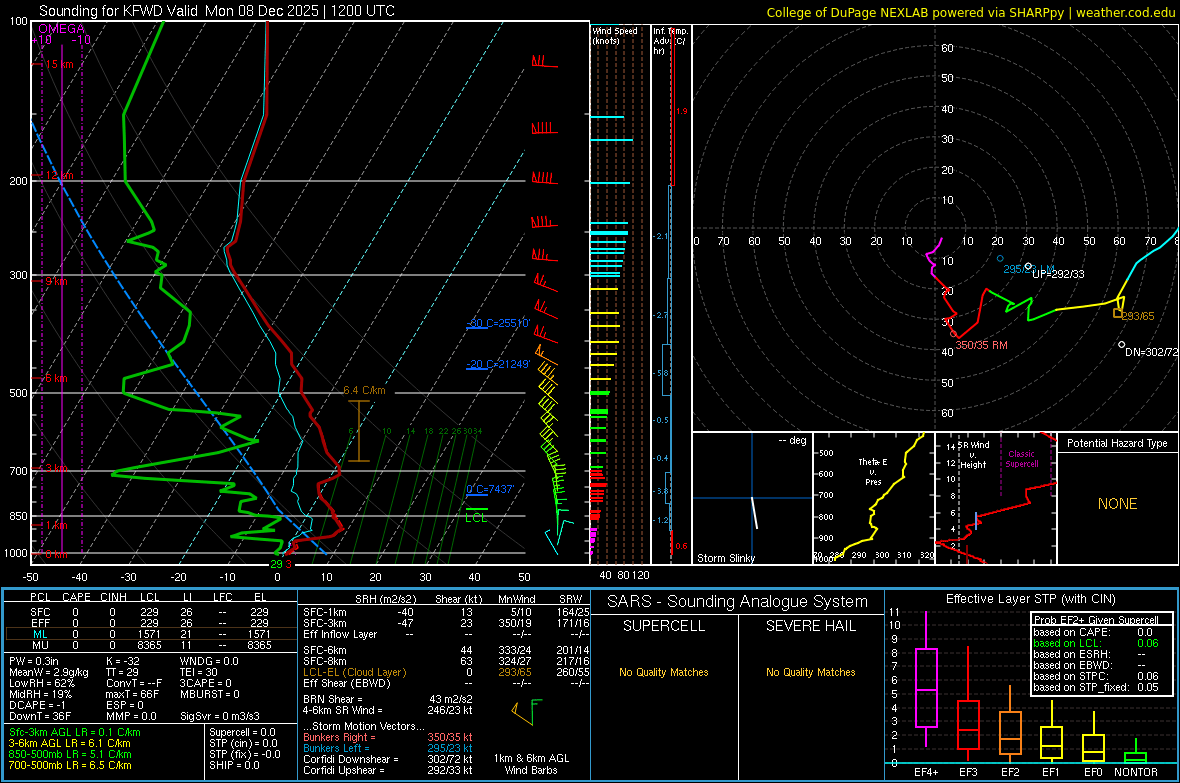The image size is (1180, 783).
Task: Click the 9 km height label
Action: pos(56,281)
